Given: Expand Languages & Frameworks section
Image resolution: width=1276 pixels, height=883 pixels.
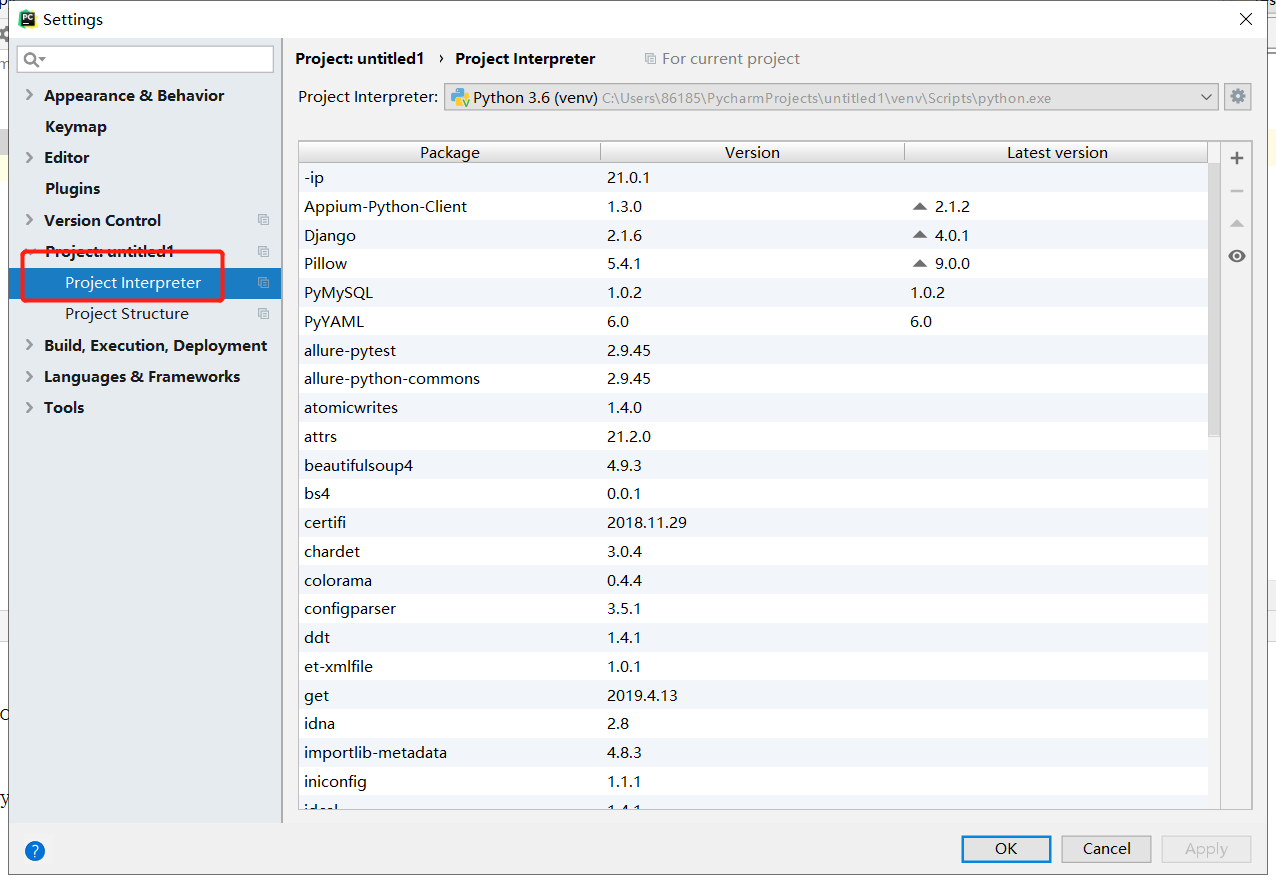Looking at the screenshot, I should click(x=29, y=376).
